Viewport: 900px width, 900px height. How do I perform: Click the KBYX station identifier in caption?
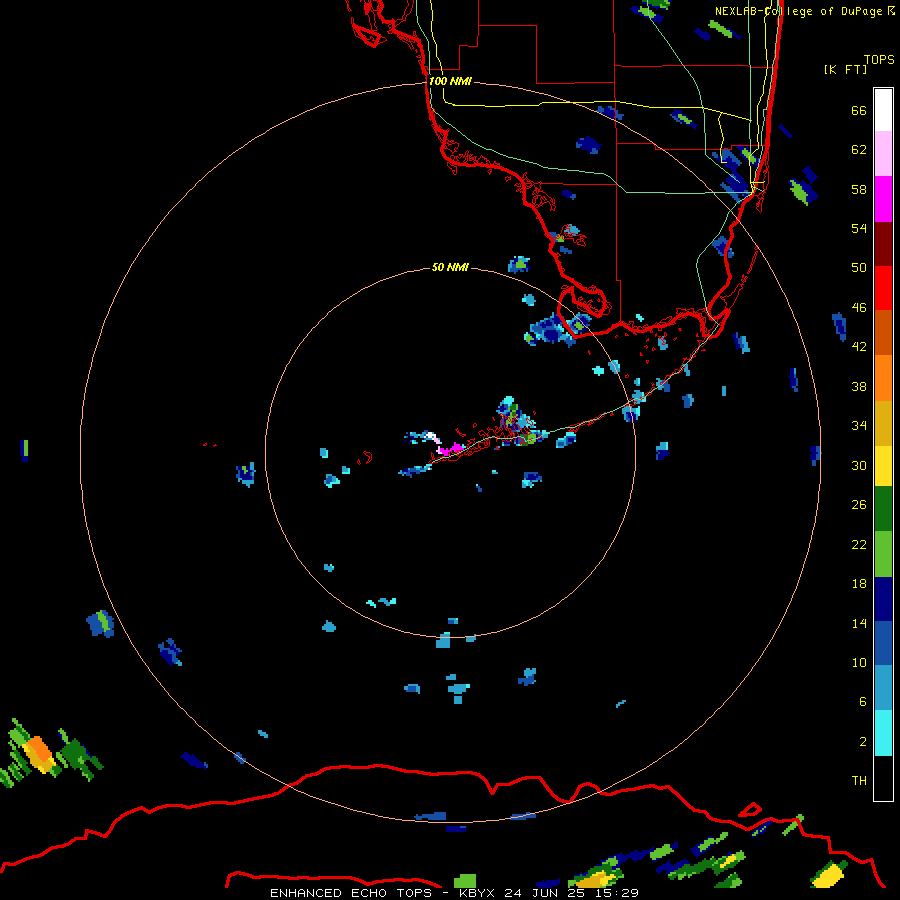pos(478,893)
